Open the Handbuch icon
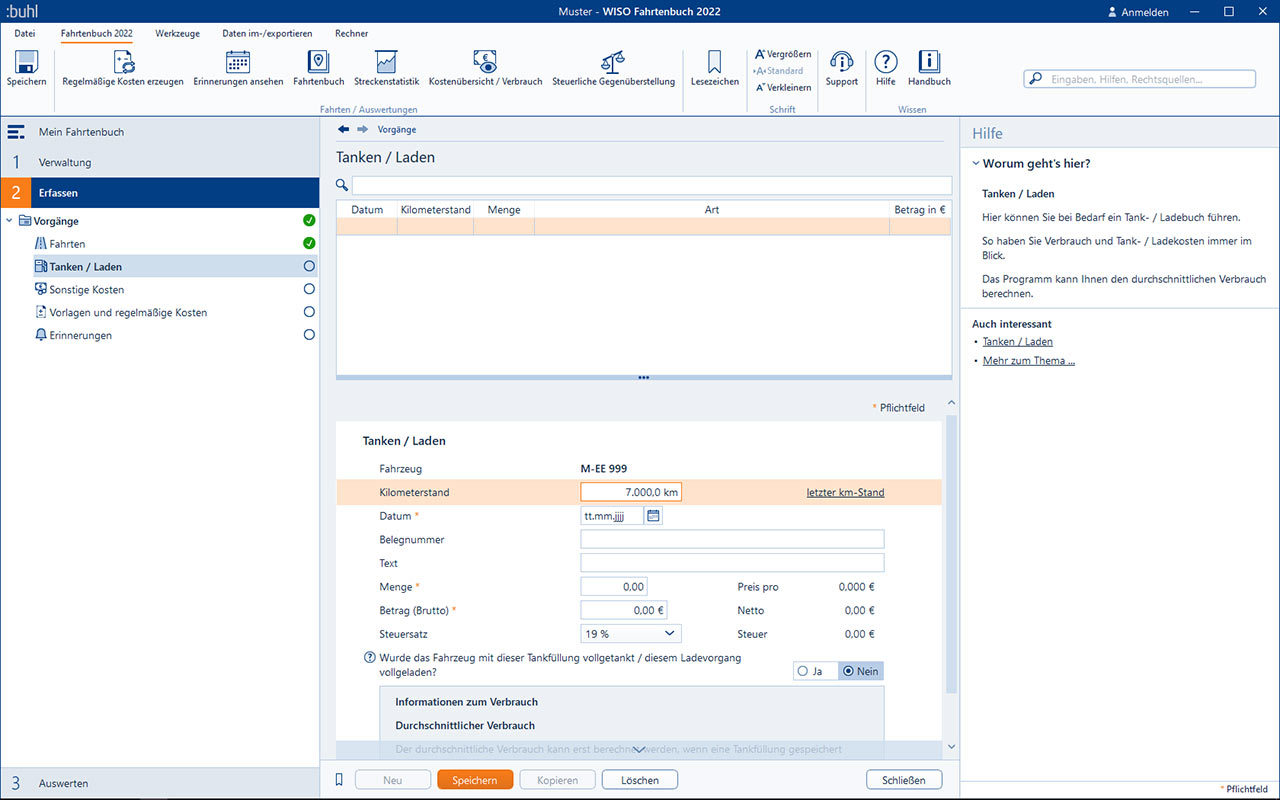Screen dimensions: 1280x800 click(x=929, y=62)
